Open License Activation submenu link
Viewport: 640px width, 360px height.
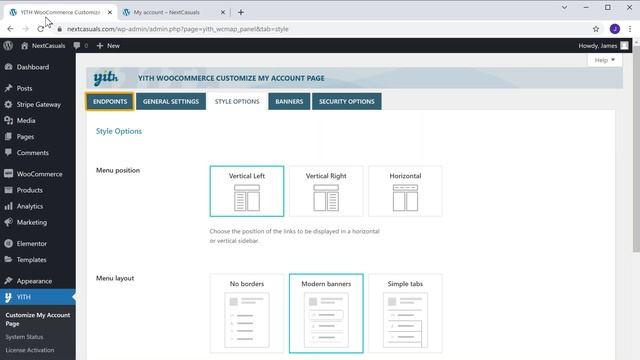30,350
